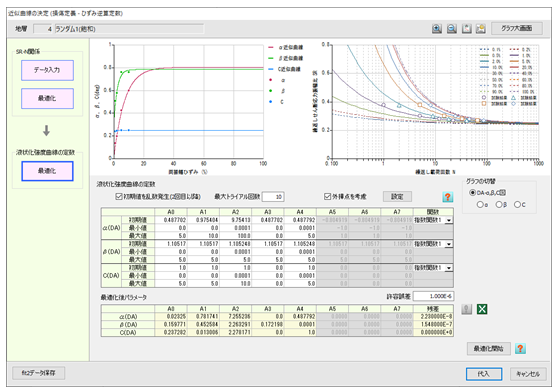Viewport: 558px width, 391px height.
Task: Open function dropdown for β(DA) row
Action: pyautogui.click(x=449, y=244)
